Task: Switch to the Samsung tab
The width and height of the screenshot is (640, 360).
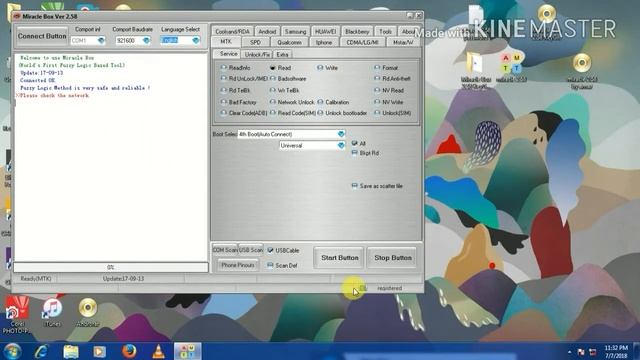Action: [295, 31]
